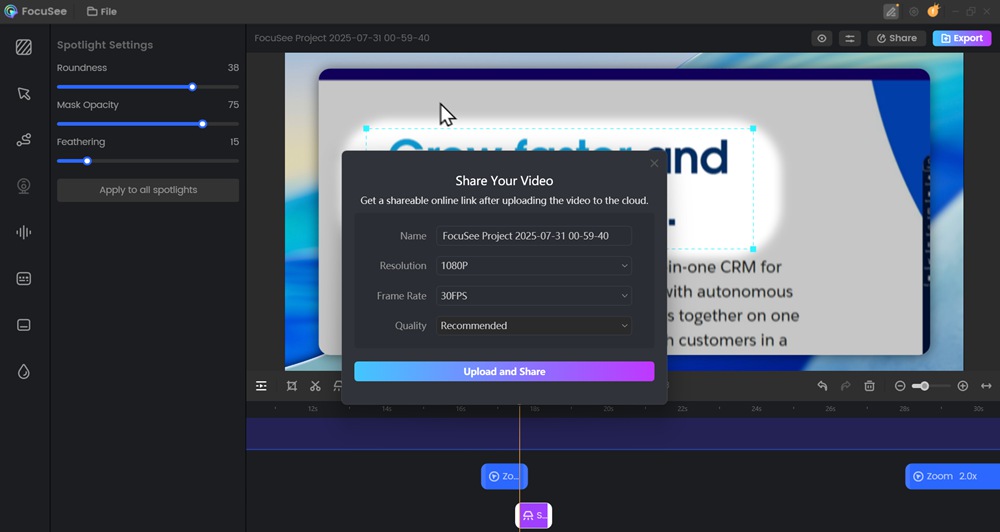
Task: Open the audio waveform sidebar icon
Action: click(24, 232)
